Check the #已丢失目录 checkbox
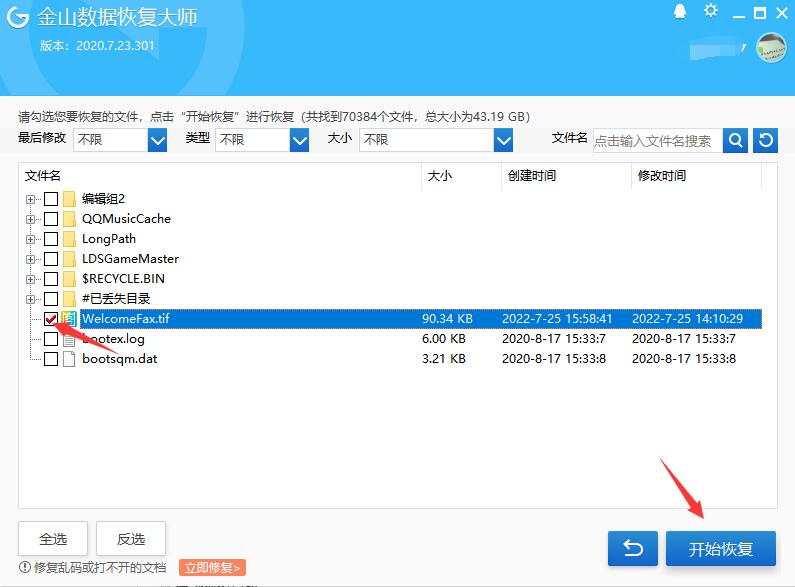Screen dimensions: 795x587 (x=51, y=299)
